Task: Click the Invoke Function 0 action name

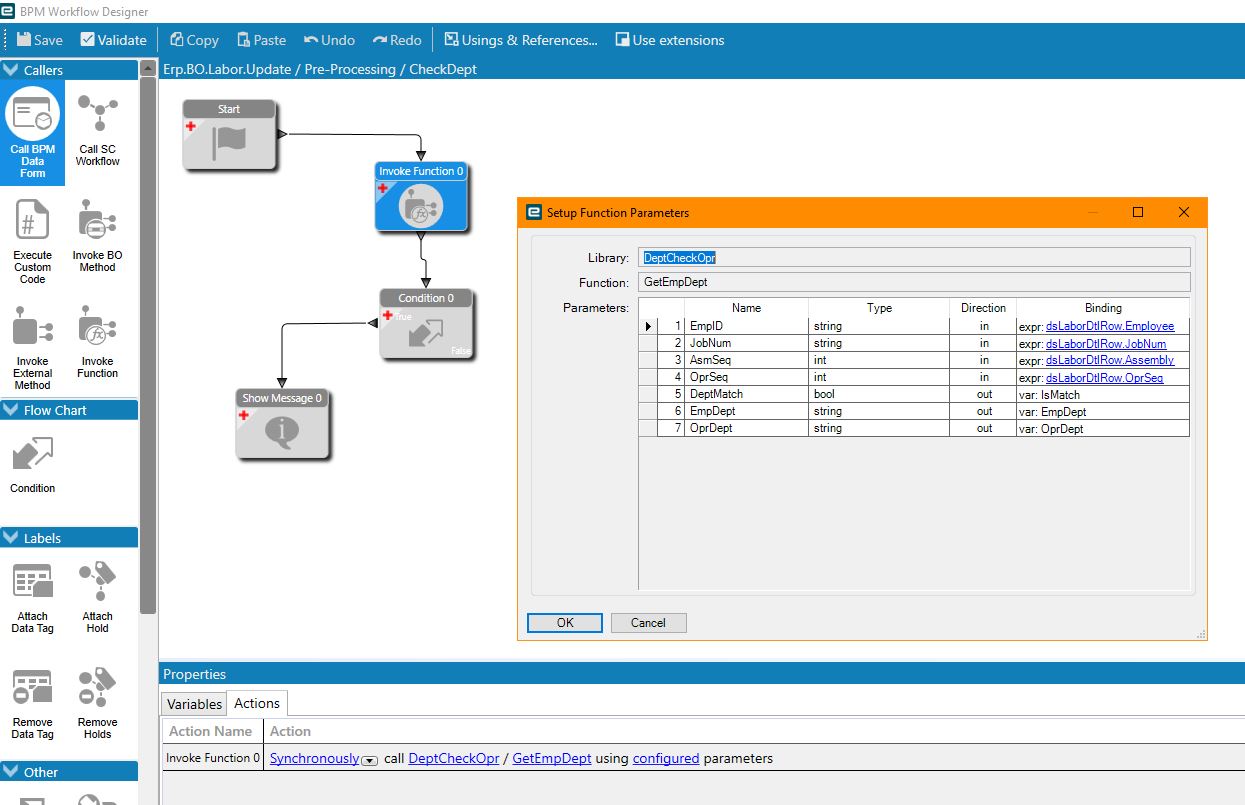Action: tap(213, 758)
